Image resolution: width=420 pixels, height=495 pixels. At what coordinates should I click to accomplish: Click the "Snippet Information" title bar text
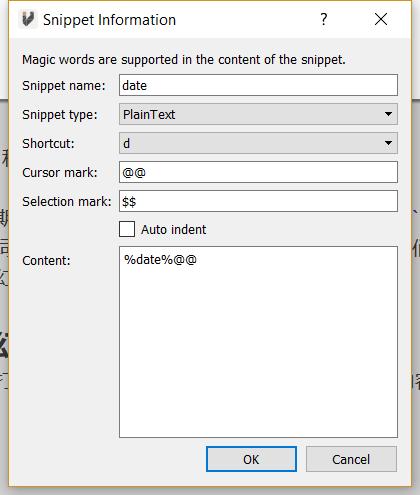point(109,20)
